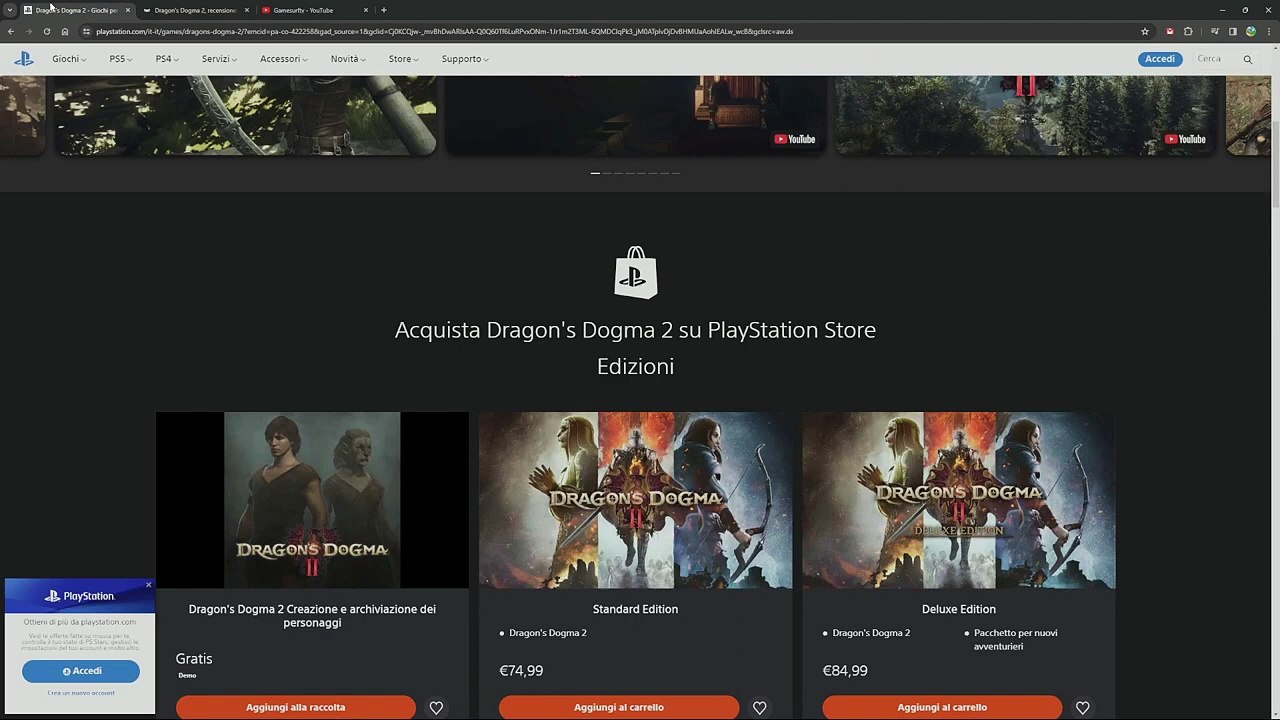This screenshot has height=720, width=1280.
Task: Reload the page
Action: (46, 31)
